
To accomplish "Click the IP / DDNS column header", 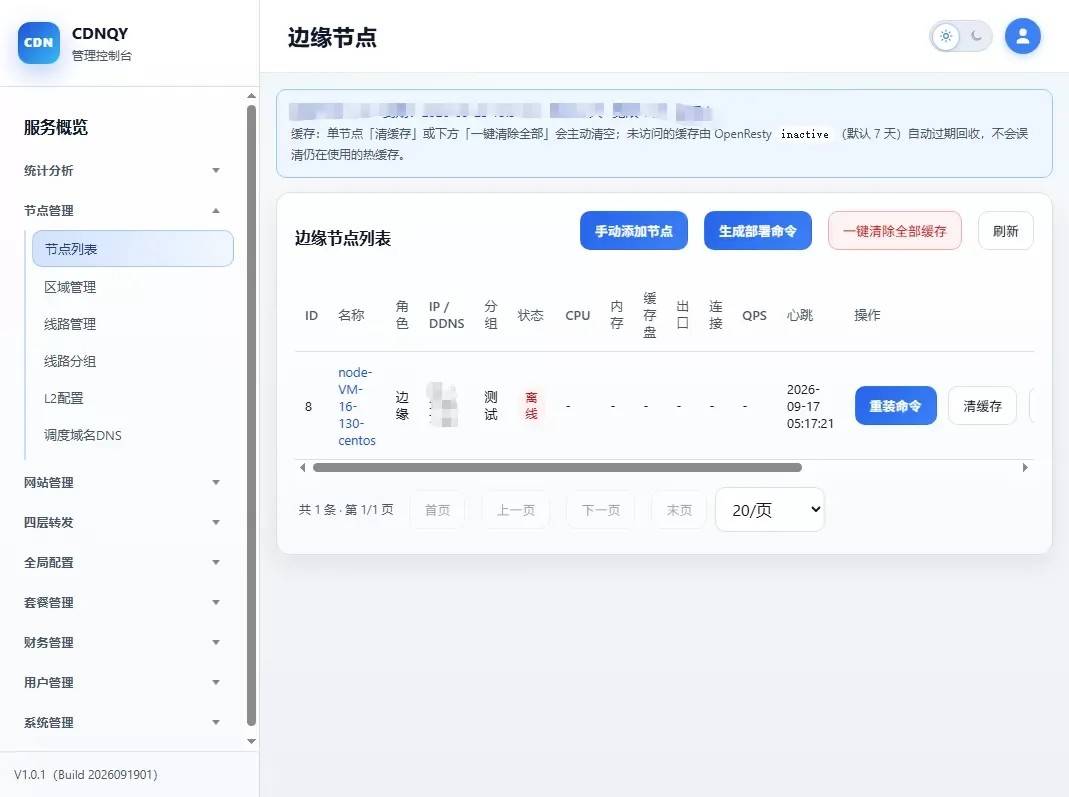I will point(447,315).
